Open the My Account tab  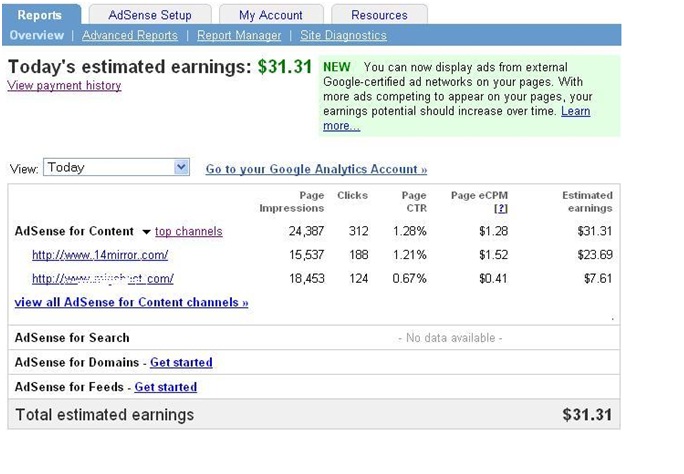pyautogui.click(x=271, y=15)
